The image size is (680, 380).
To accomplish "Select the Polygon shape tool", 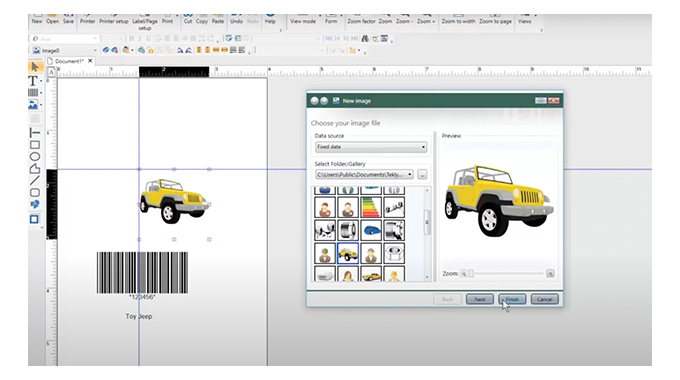I will pos(35,169).
